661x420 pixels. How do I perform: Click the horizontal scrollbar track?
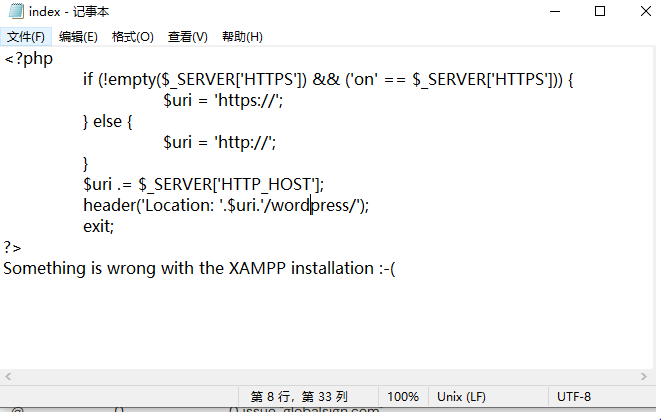coord(325,376)
